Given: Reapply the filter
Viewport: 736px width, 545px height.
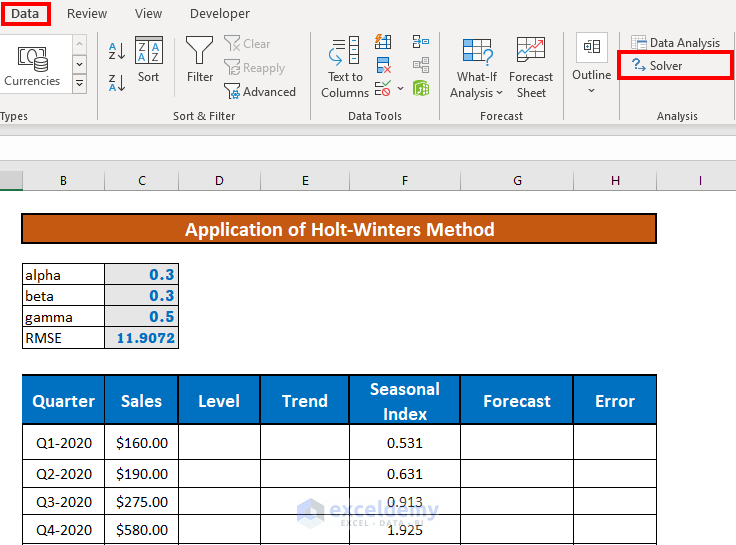Looking at the screenshot, I should [255, 68].
